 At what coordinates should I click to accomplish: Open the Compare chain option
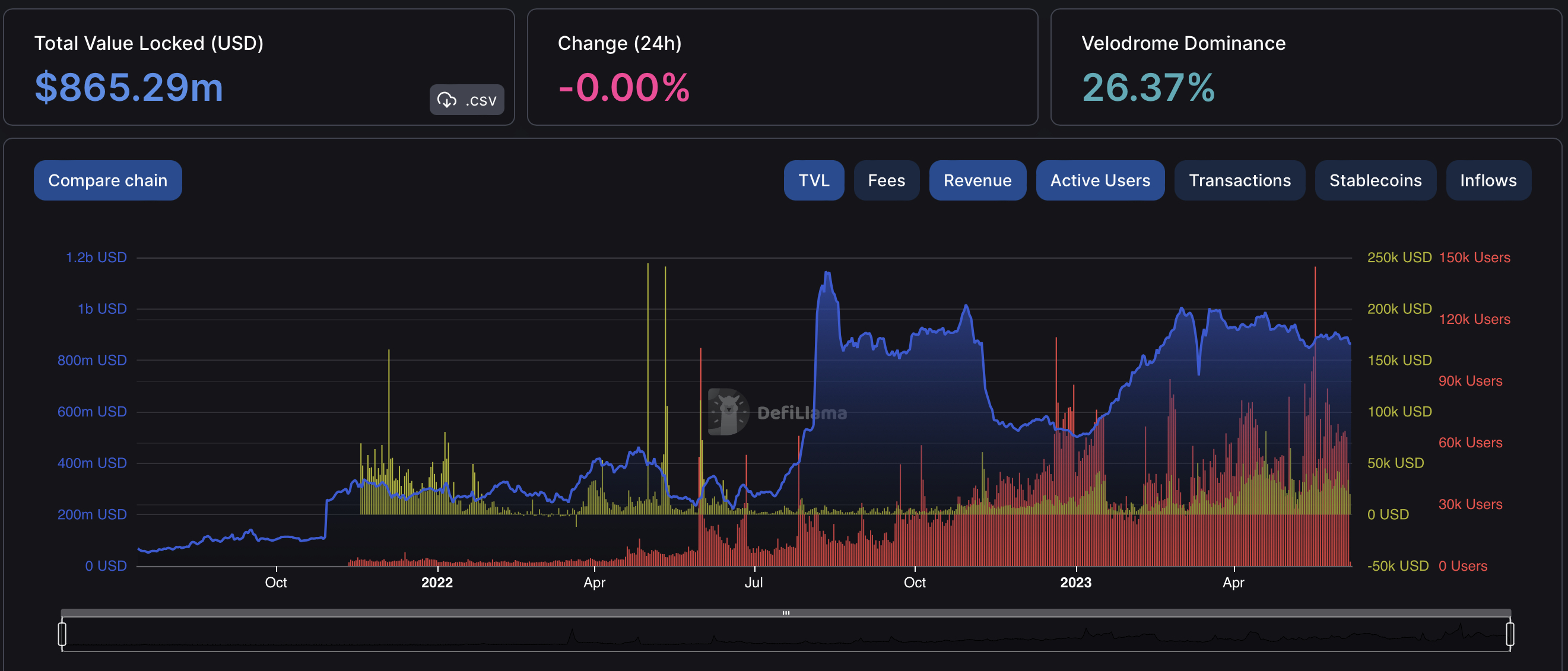coord(108,181)
